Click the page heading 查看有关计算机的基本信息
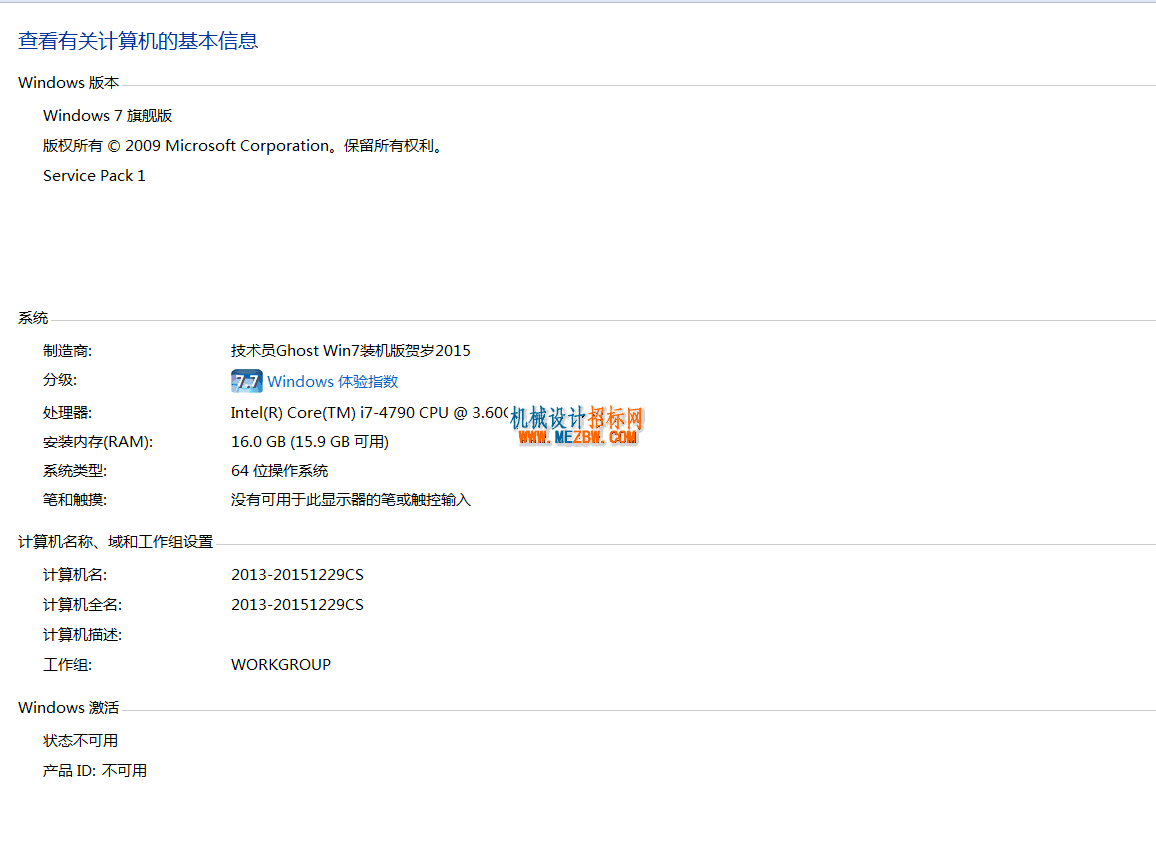The image size is (1156, 853). pos(138,41)
